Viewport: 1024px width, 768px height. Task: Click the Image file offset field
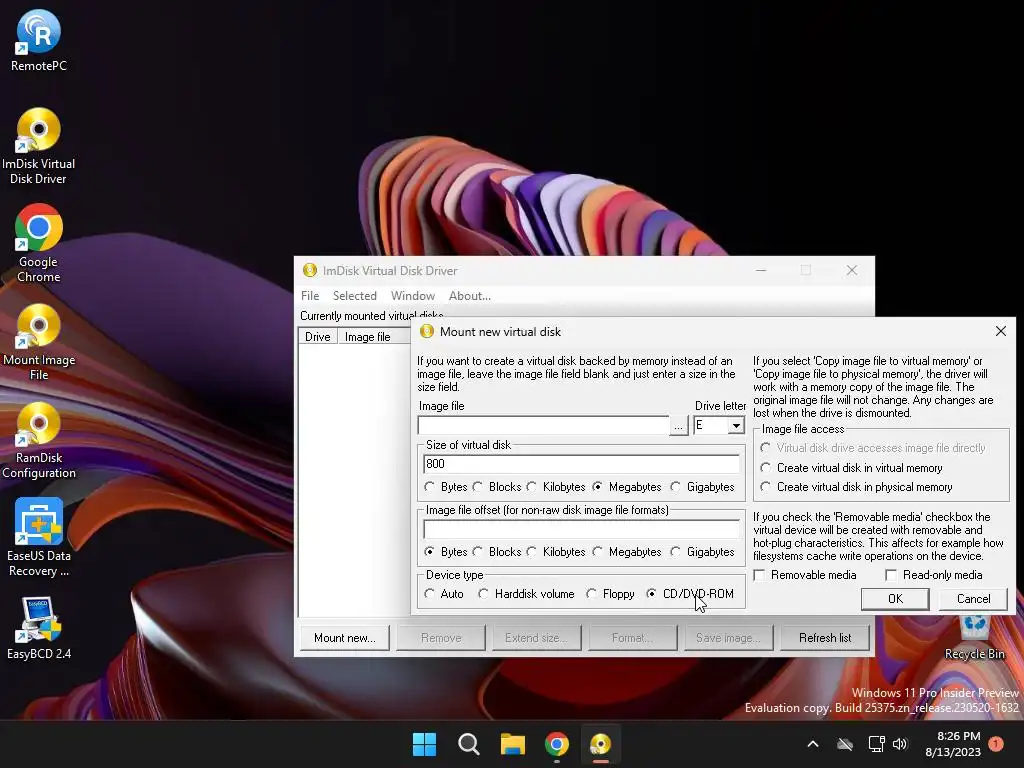point(581,528)
